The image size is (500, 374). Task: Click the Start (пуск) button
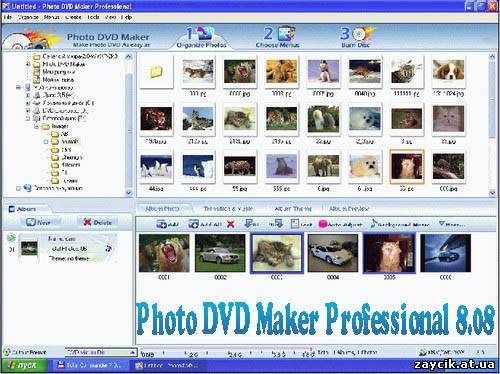point(23,366)
